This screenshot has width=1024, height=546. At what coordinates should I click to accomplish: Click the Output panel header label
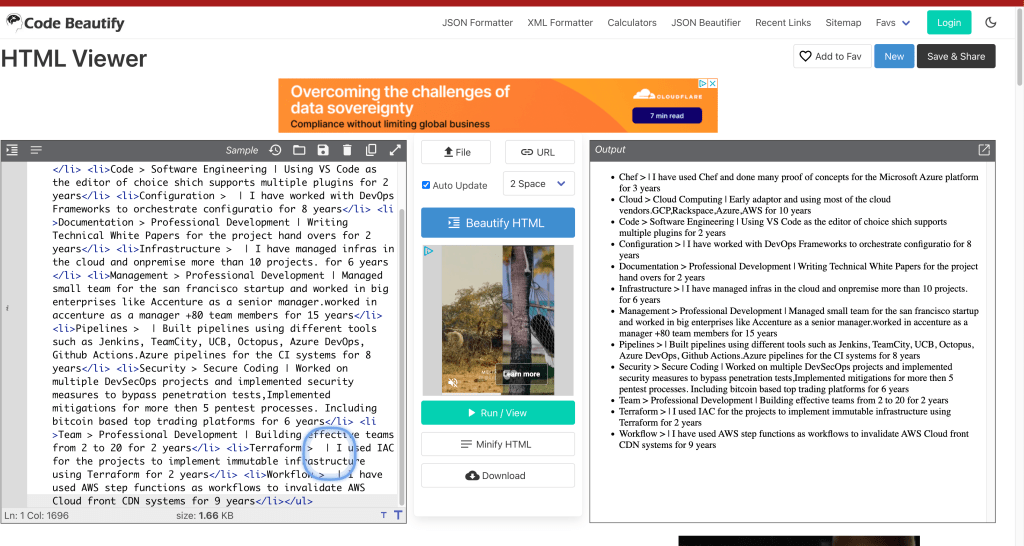point(610,150)
